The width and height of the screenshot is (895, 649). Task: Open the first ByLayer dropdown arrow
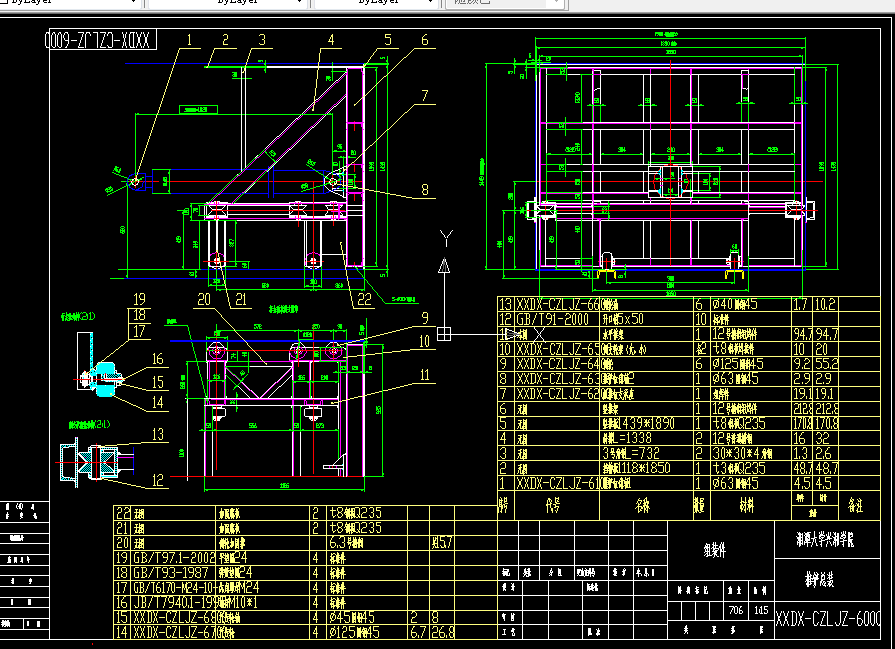click(134, 2)
